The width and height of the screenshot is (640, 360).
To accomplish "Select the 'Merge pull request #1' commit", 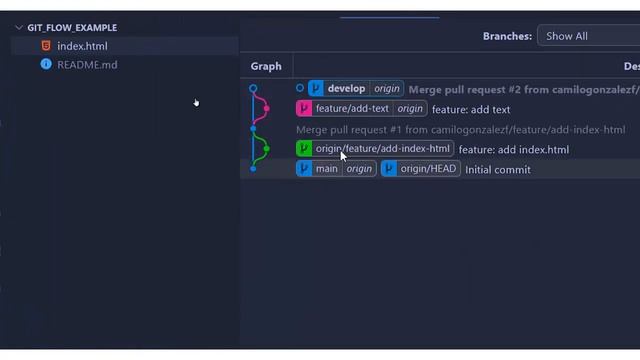I will click(x=460, y=130).
